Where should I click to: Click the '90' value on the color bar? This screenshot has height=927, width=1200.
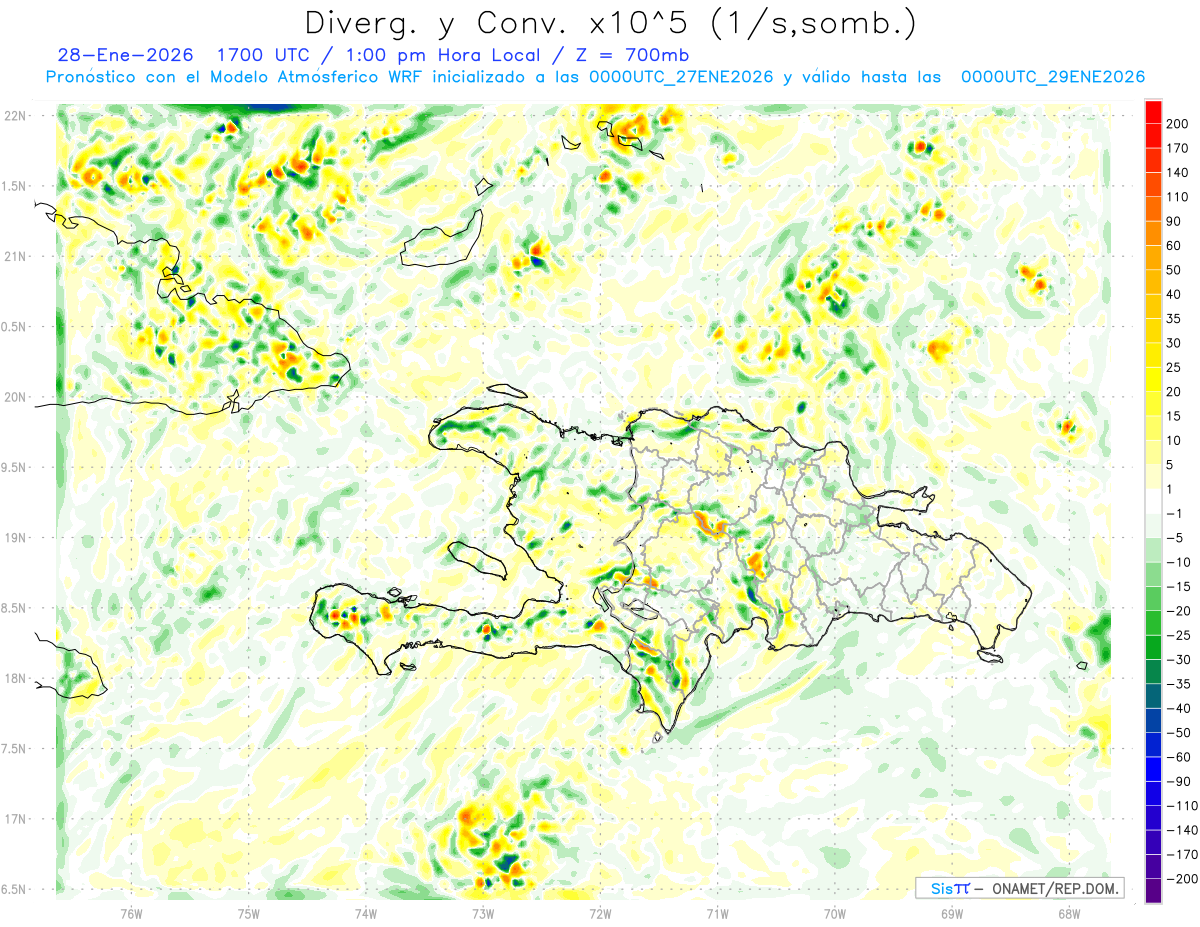click(x=1174, y=221)
